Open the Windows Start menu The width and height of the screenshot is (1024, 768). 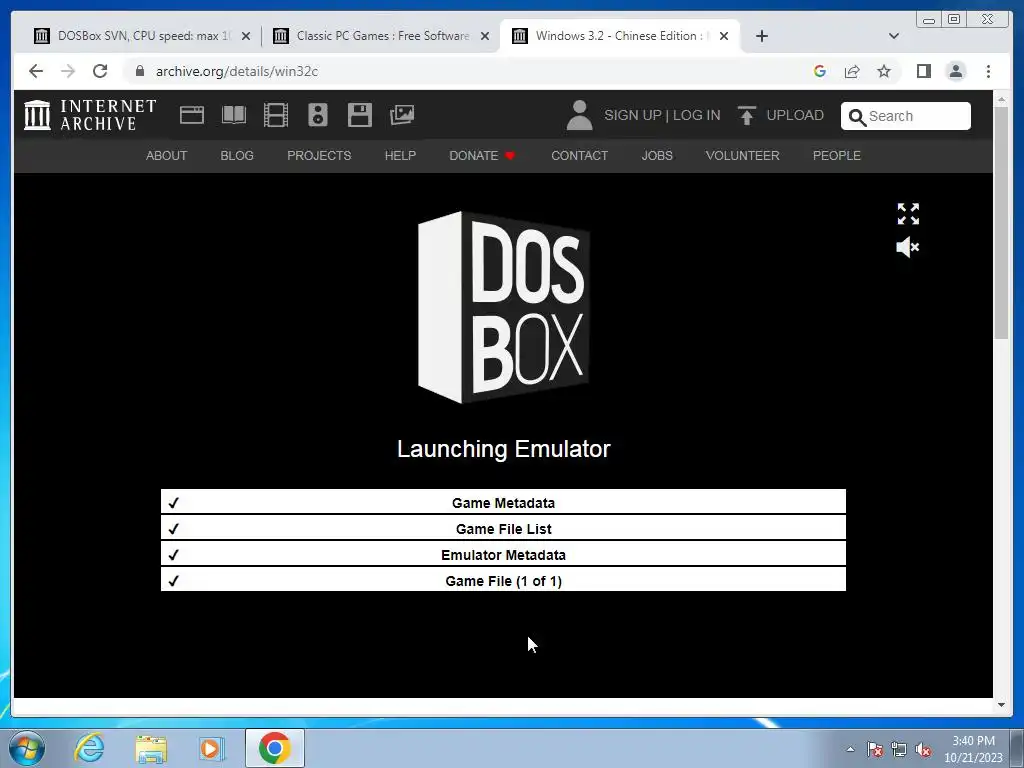point(27,748)
